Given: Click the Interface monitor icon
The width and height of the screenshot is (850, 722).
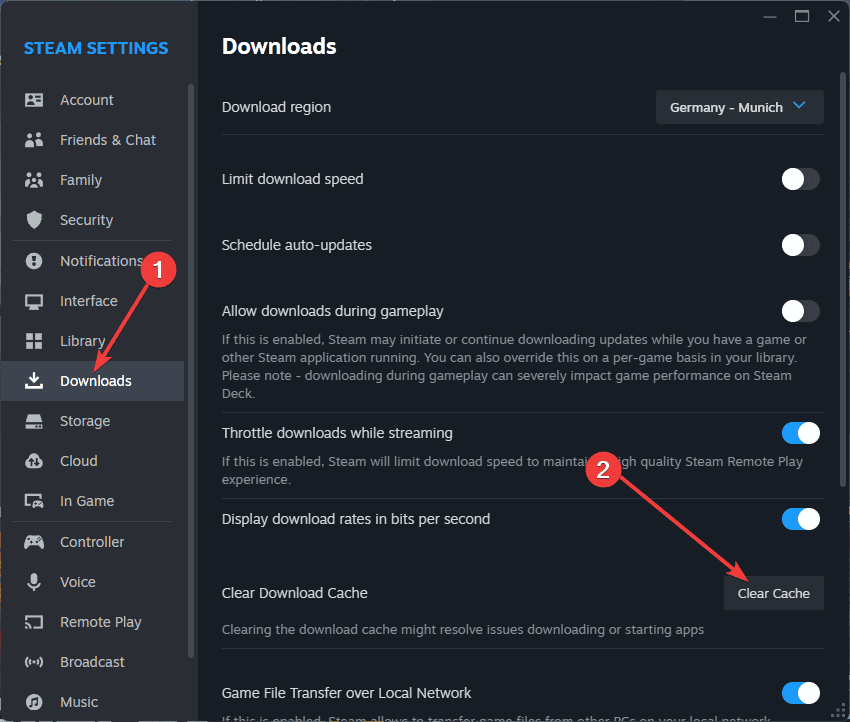Looking at the screenshot, I should (x=34, y=301).
